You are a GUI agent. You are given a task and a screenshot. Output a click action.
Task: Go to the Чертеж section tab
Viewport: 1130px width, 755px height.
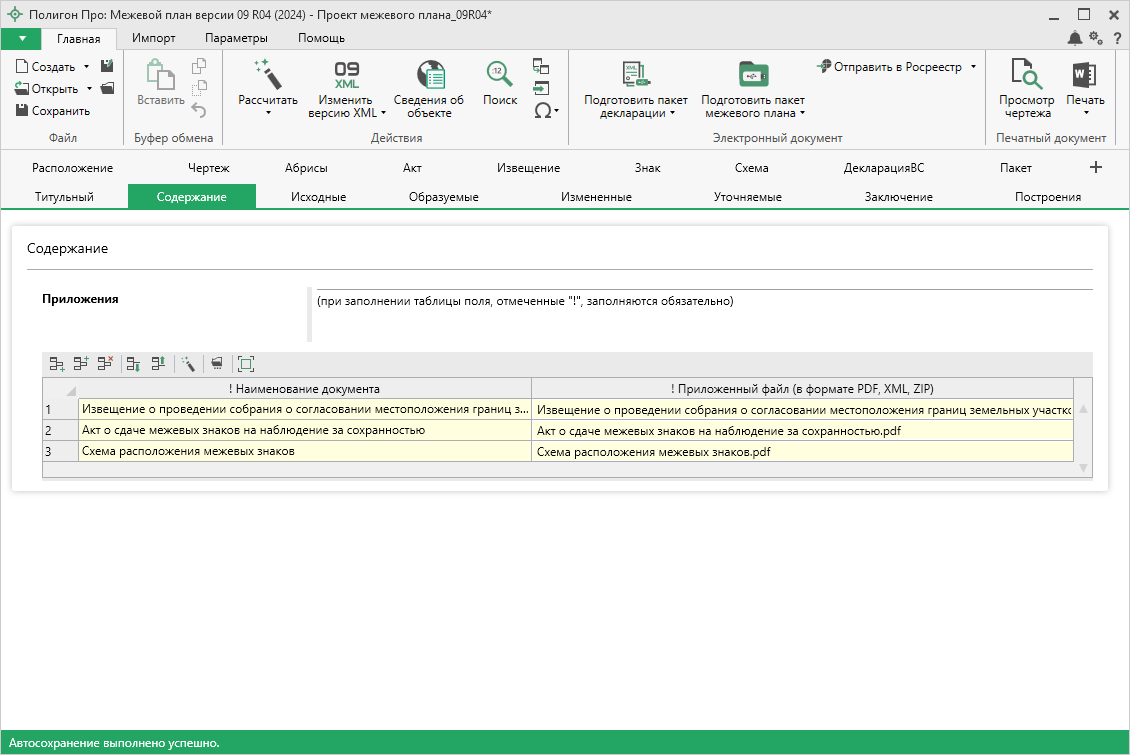[x=208, y=168]
